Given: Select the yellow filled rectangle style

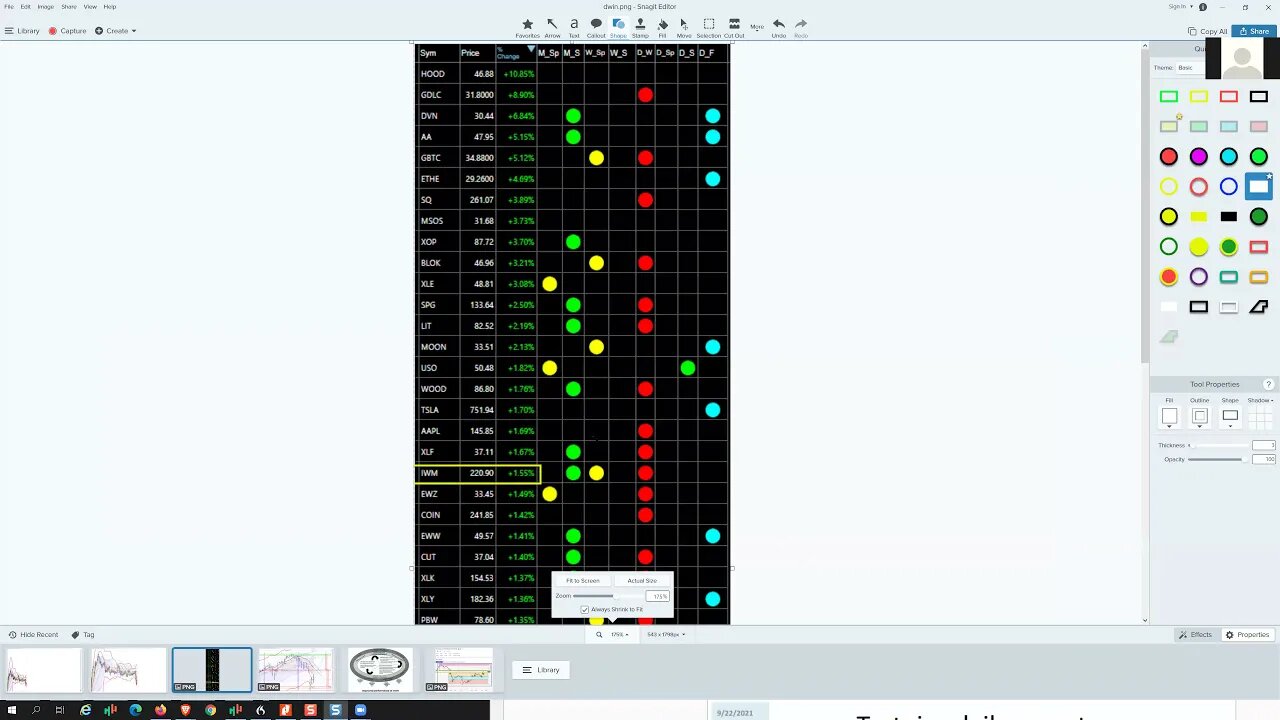Looking at the screenshot, I should pyautogui.click(x=1199, y=217).
